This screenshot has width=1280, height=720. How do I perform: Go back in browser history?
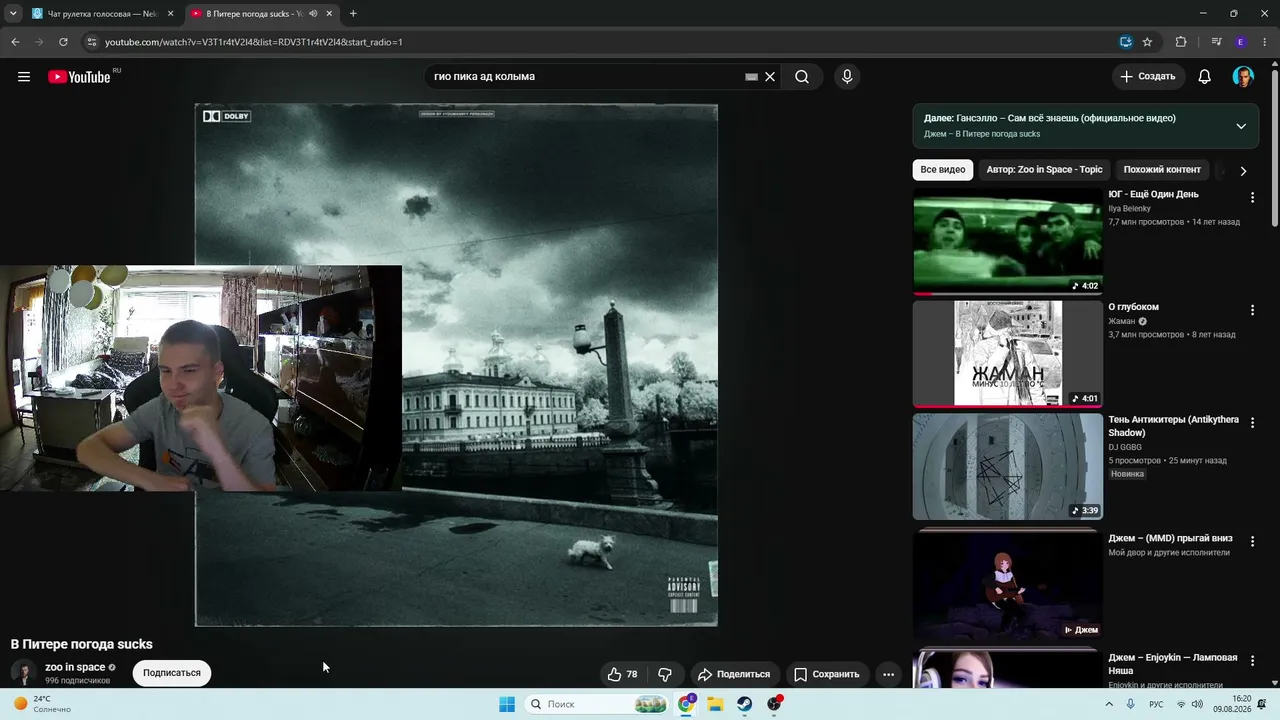(15, 42)
